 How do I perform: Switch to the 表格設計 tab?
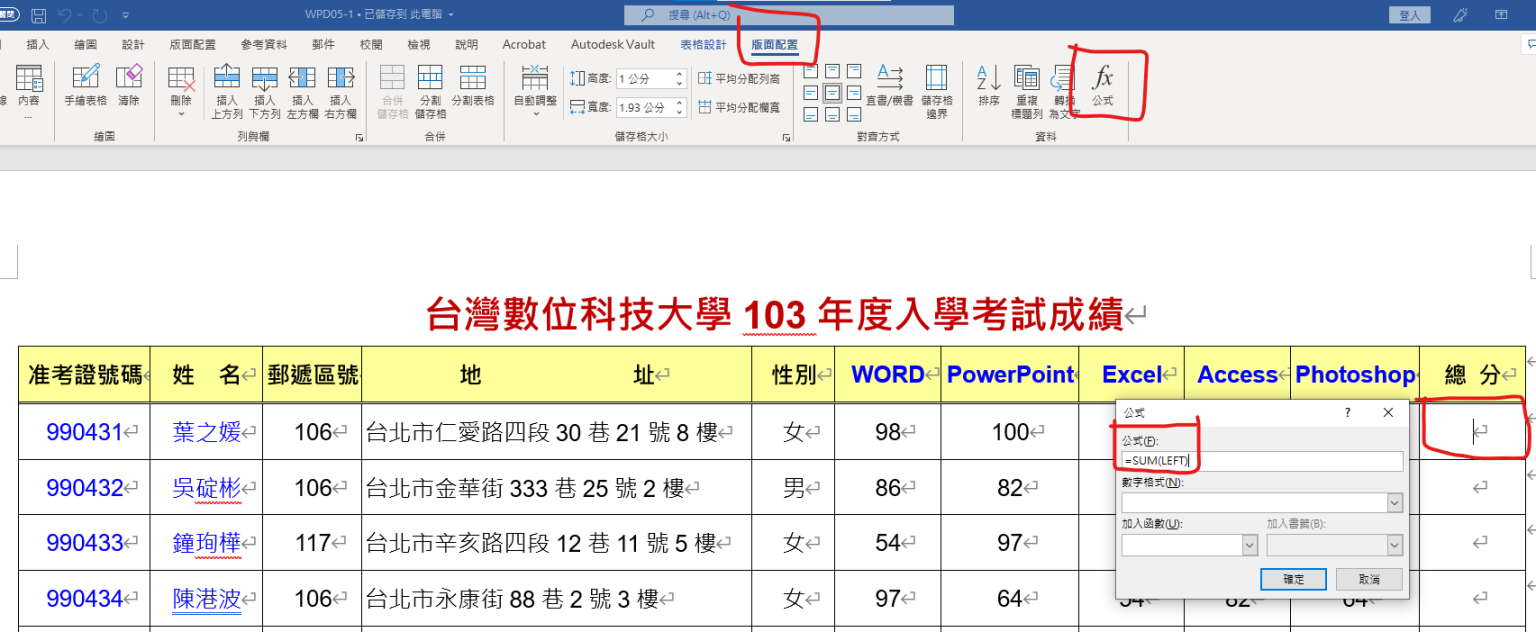click(x=704, y=45)
